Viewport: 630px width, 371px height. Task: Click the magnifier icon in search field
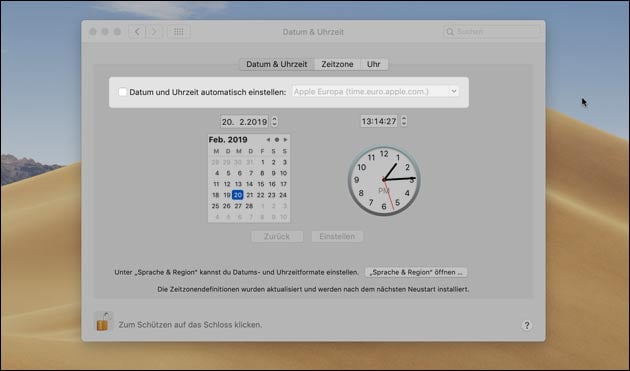click(x=450, y=32)
